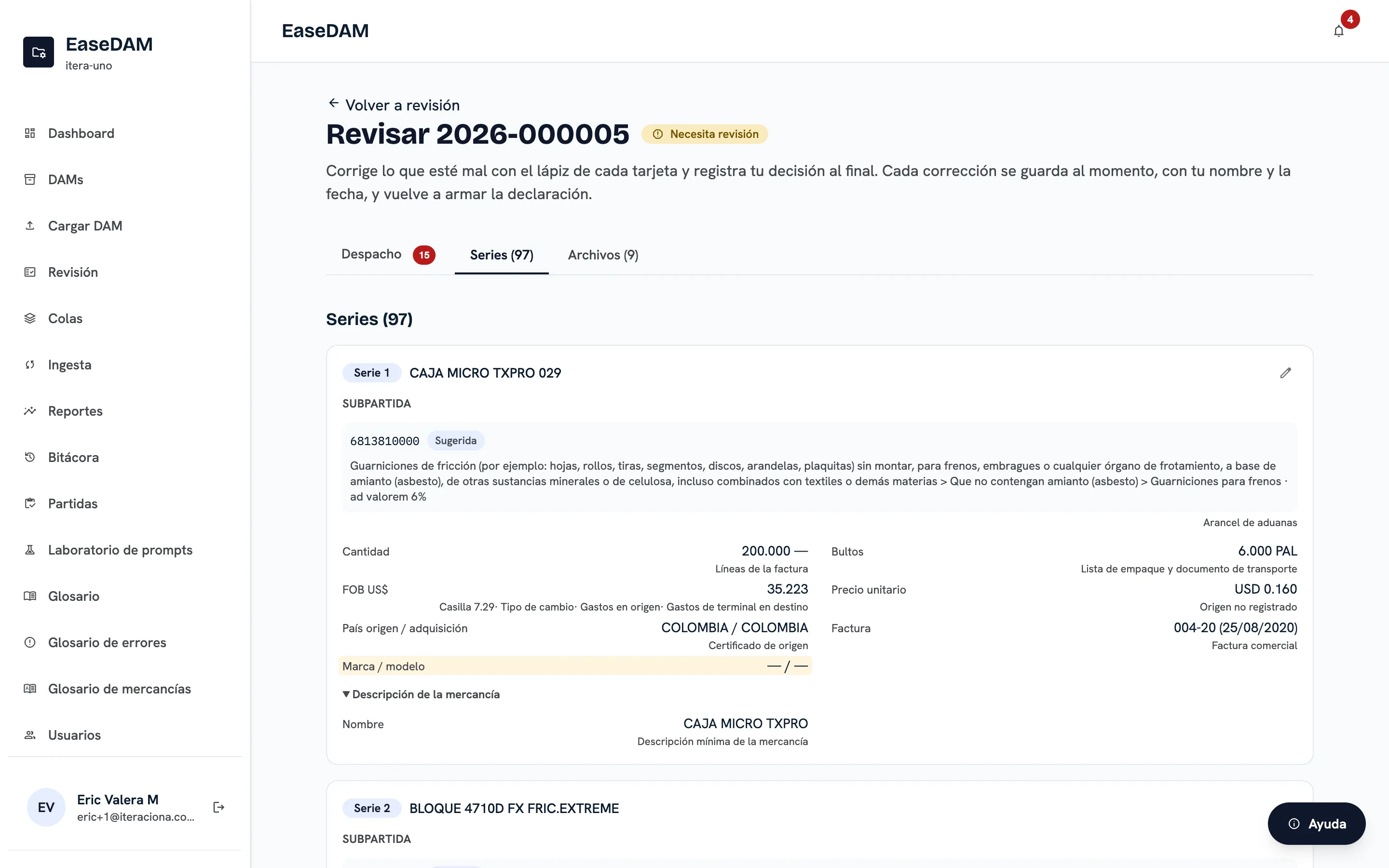
Task: Click the Glosario book icon
Action: tap(30, 596)
